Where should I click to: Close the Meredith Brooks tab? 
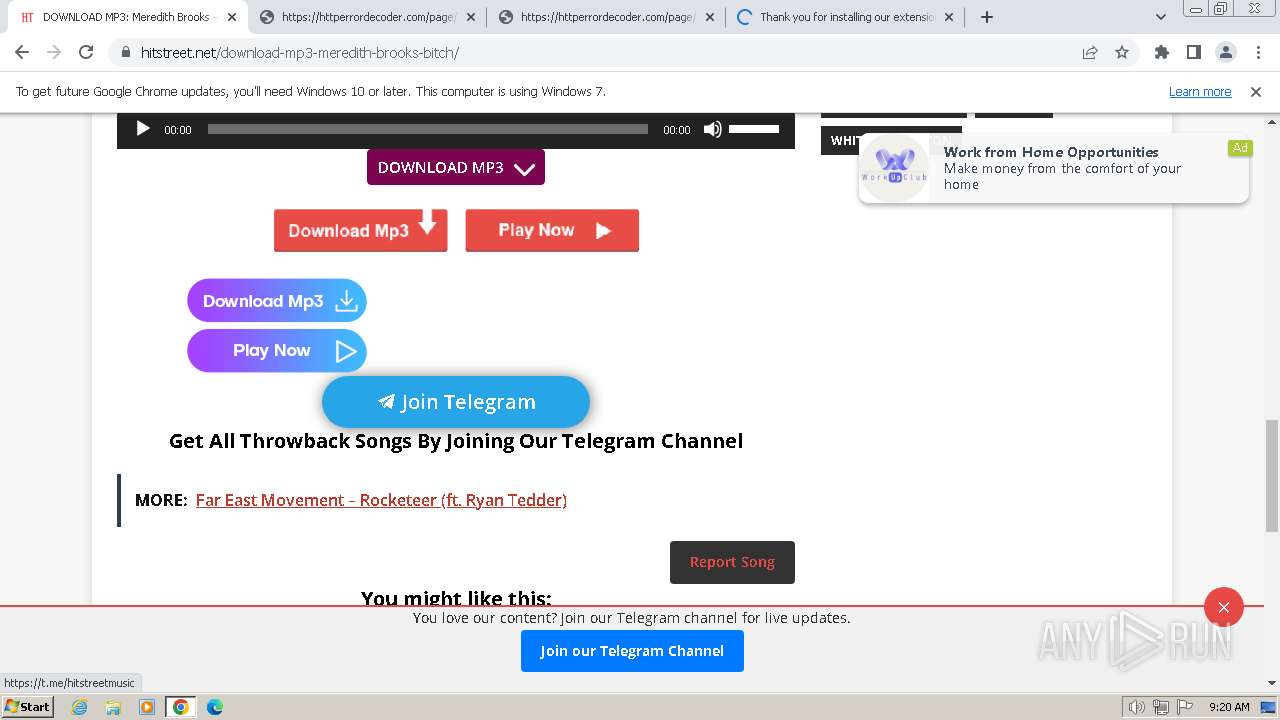[x=232, y=17]
